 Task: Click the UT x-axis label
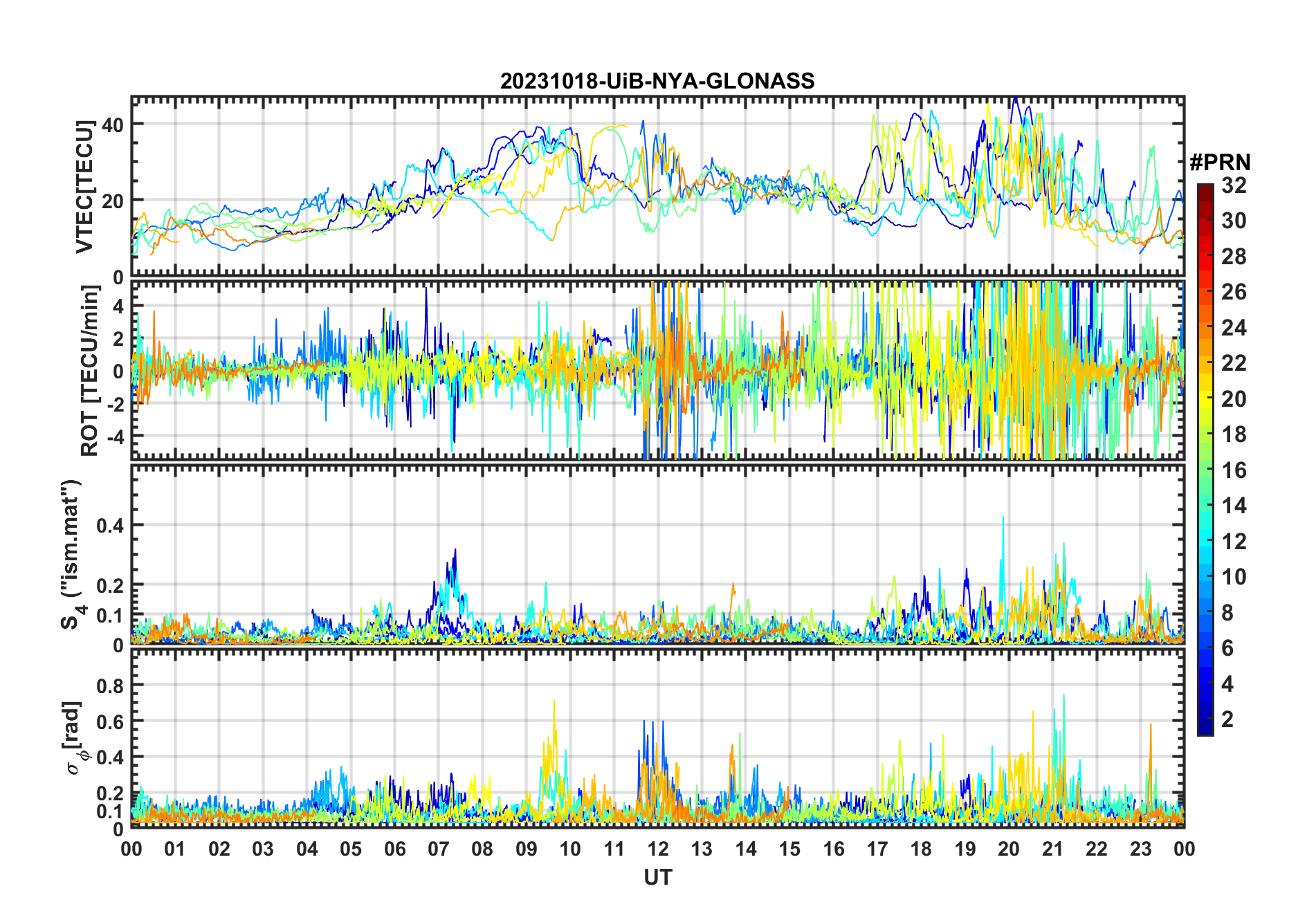[x=658, y=877]
